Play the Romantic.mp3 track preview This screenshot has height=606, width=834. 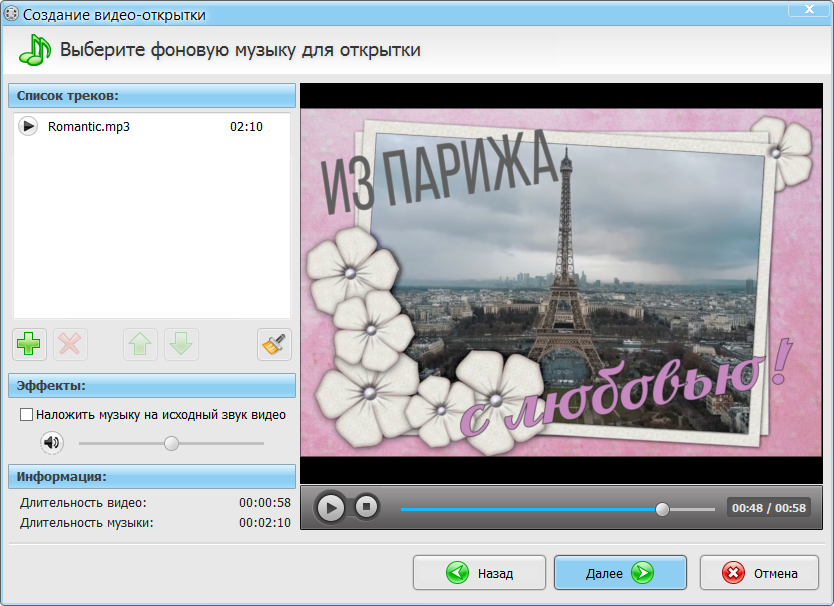[28, 127]
